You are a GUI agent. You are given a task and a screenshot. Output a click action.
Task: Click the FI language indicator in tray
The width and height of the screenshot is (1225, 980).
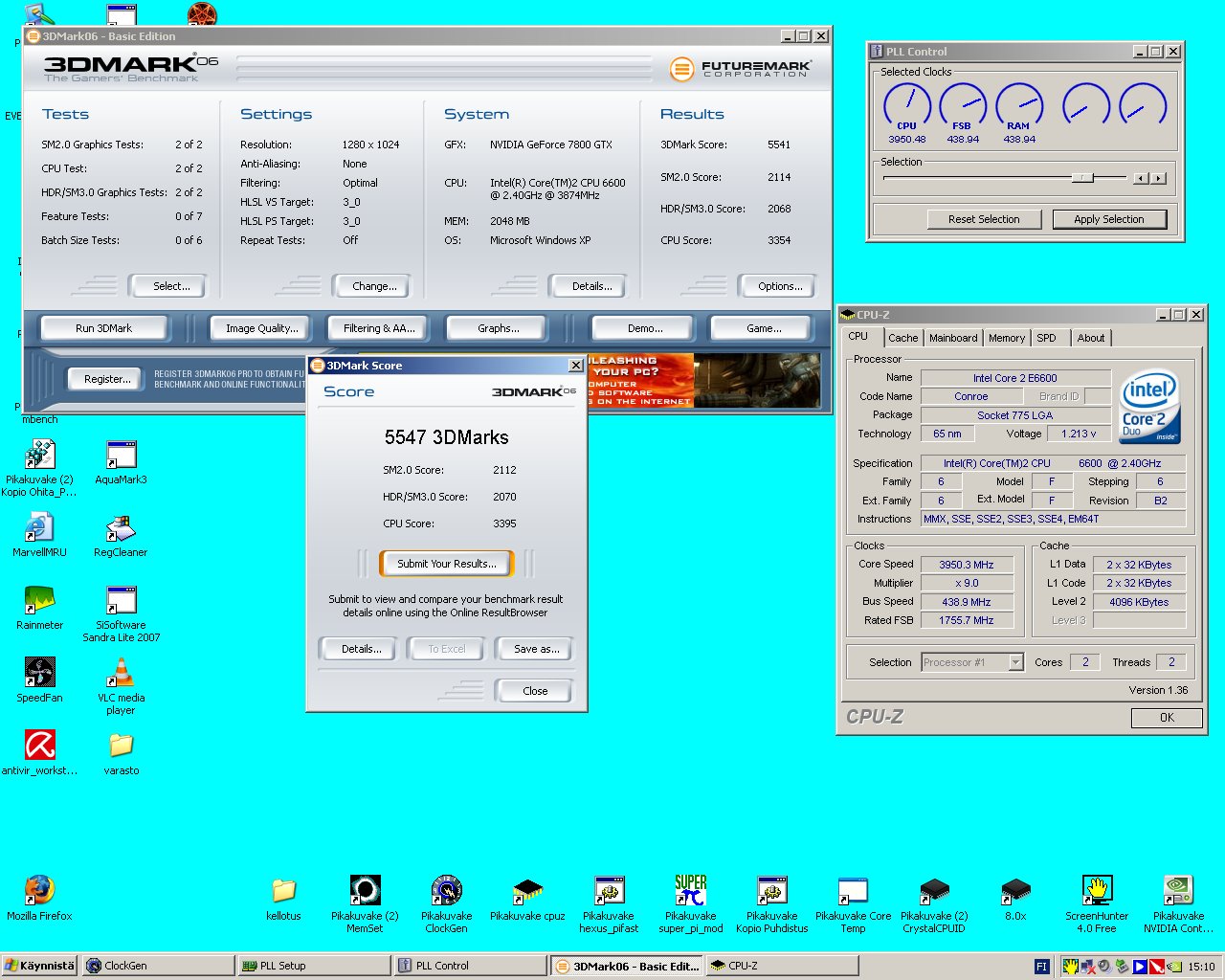coord(1042,967)
